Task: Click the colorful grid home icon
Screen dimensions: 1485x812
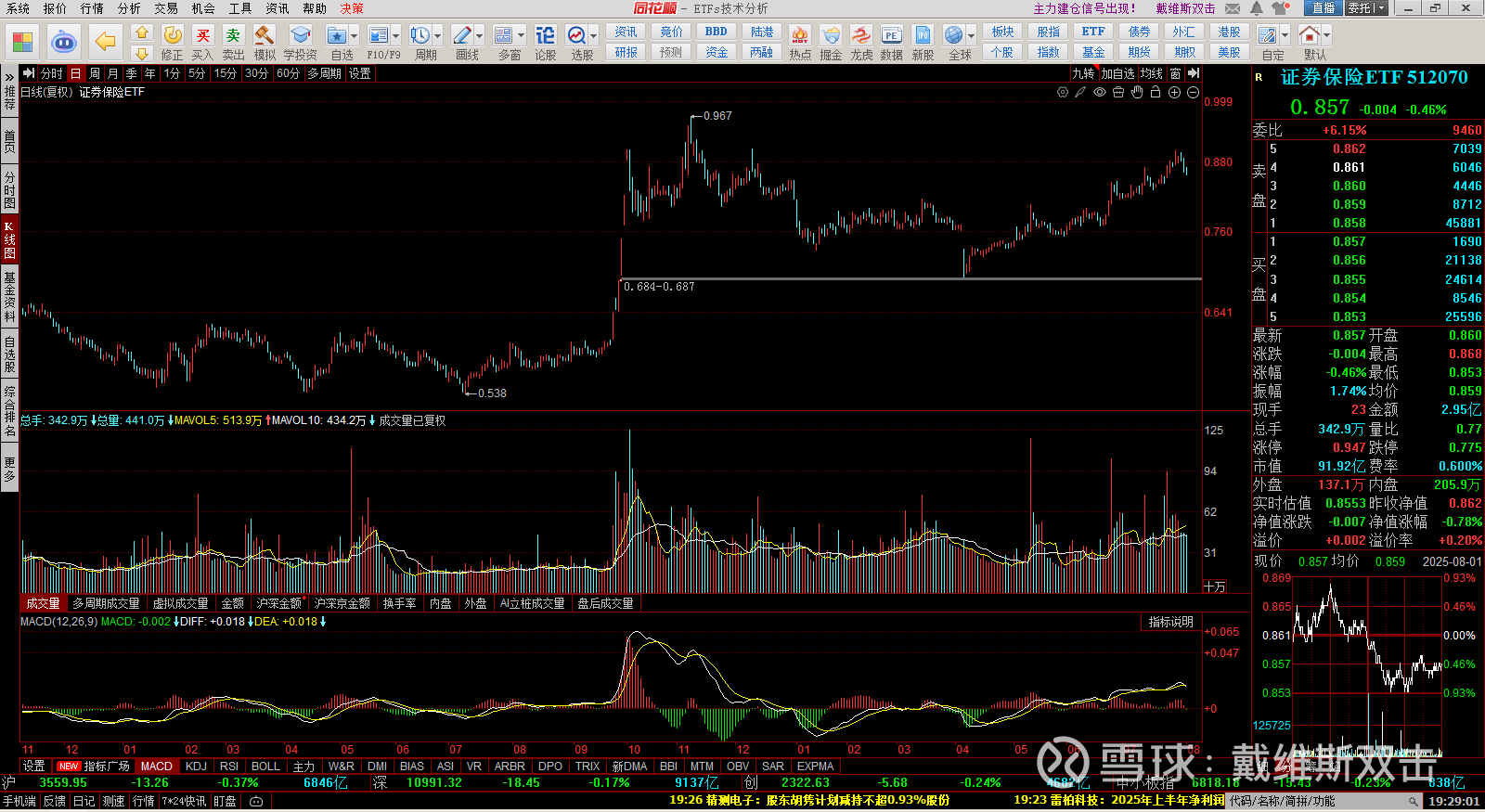Action: click(x=22, y=42)
